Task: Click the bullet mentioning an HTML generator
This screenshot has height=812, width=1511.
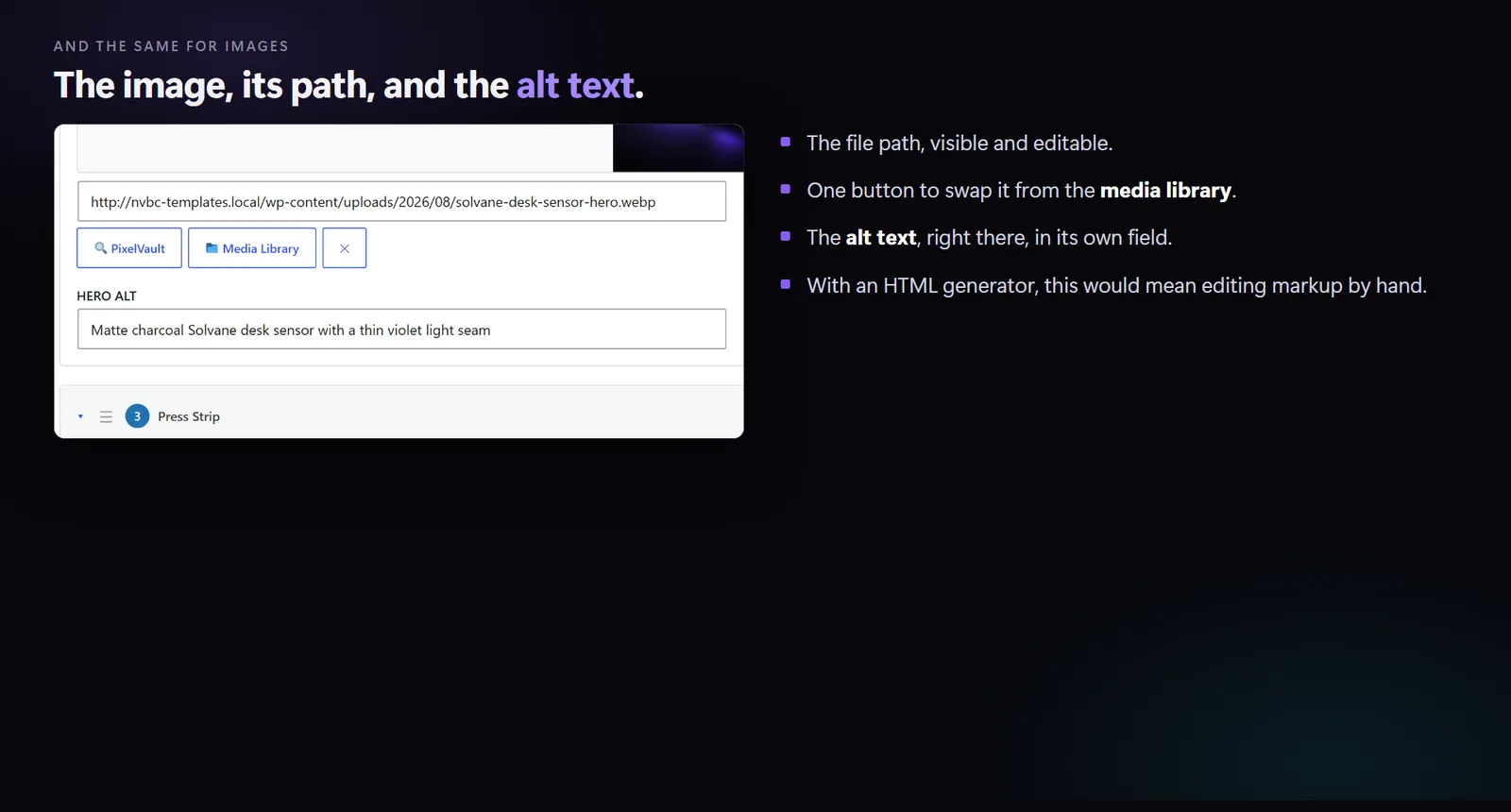Action: click(x=1116, y=285)
